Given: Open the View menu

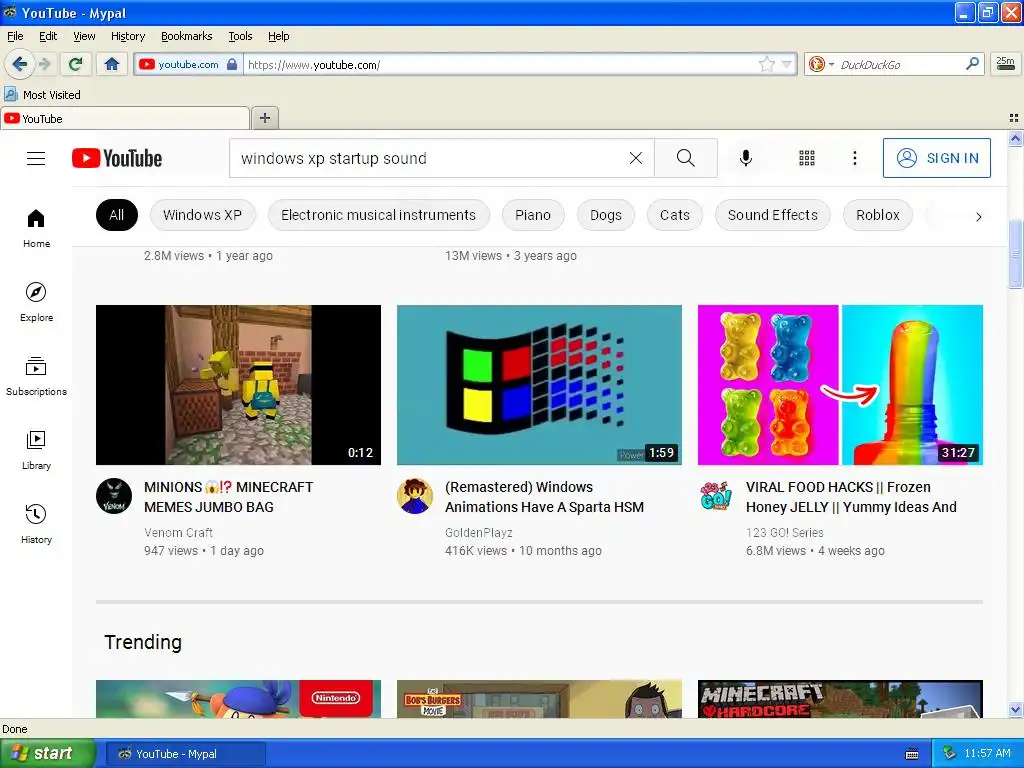Looking at the screenshot, I should pyautogui.click(x=84, y=36).
